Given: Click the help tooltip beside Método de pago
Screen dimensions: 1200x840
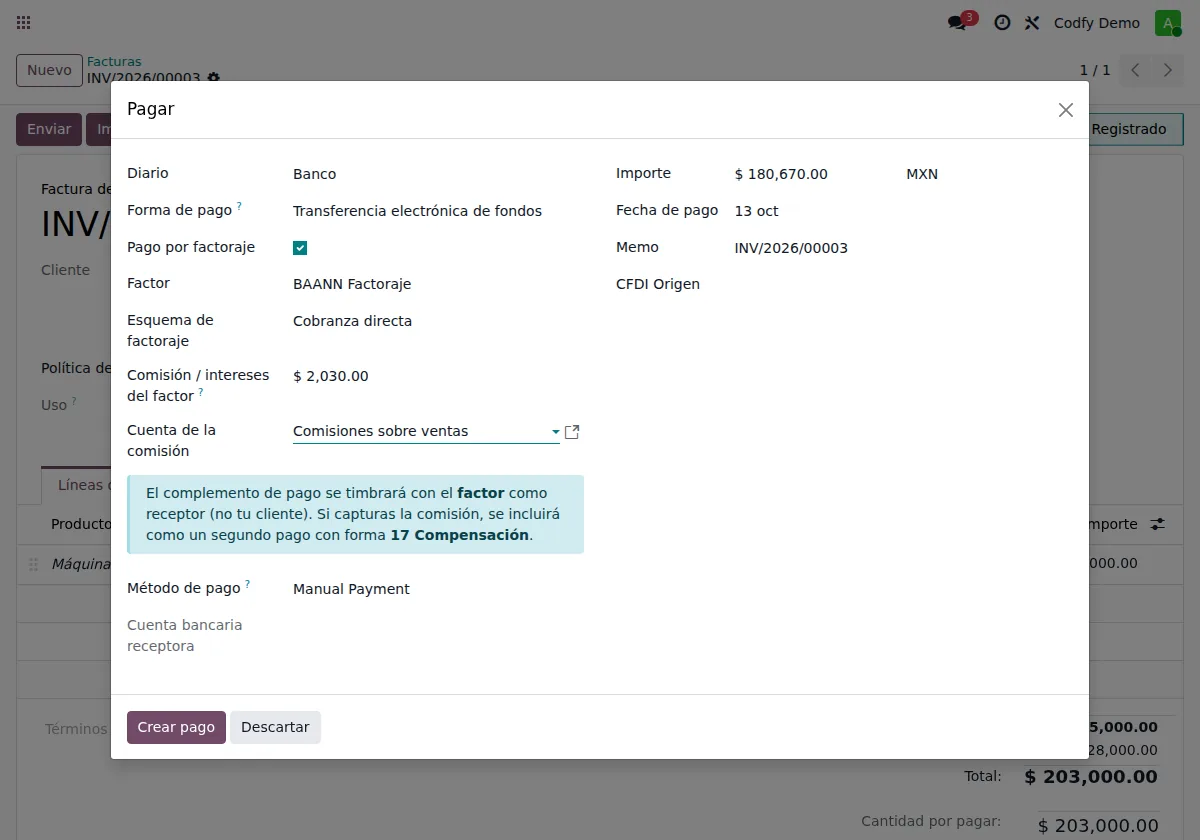Looking at the screenshot, I should (247, 584).
